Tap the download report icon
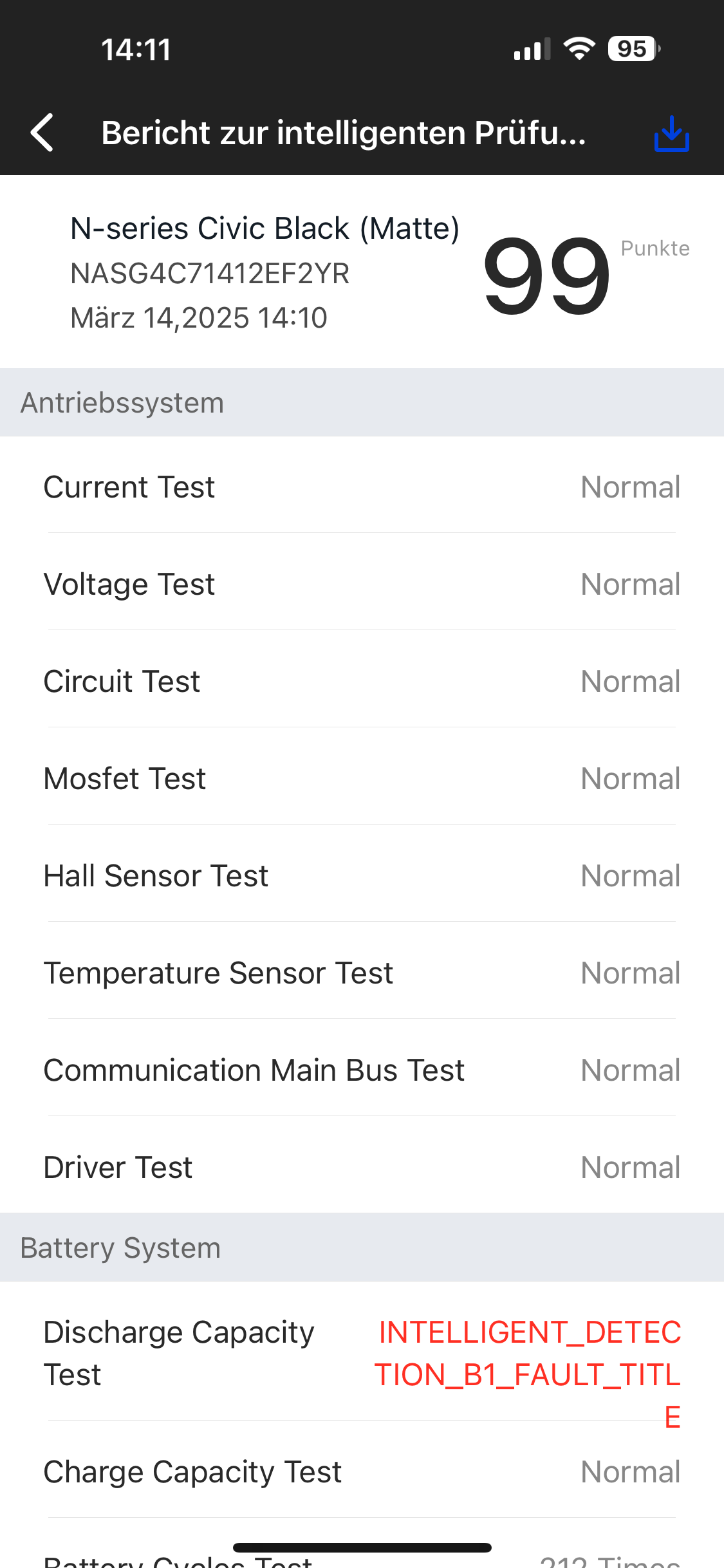The height and width of the screenshot is (1568, 724). click(x=671, y=133)
